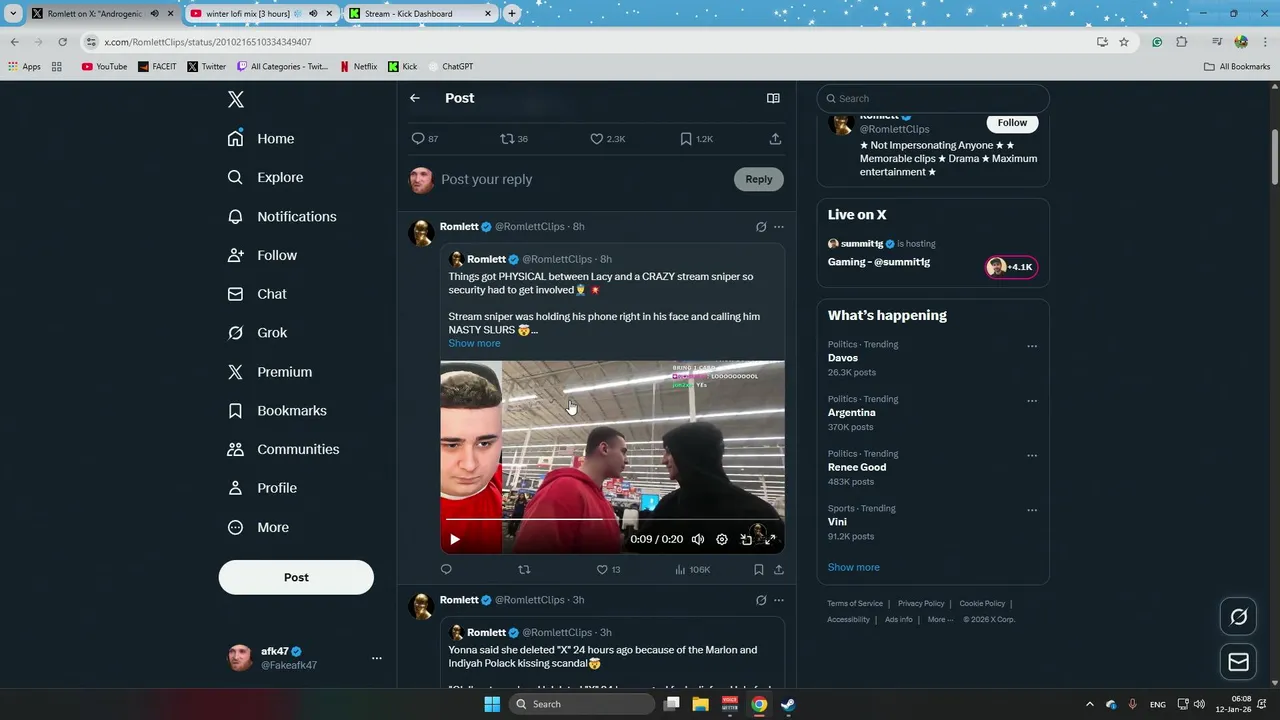Screen dimensions: 1280x720
Task: Open floating messages envelope button
Action: click(x=1238, y=661)
